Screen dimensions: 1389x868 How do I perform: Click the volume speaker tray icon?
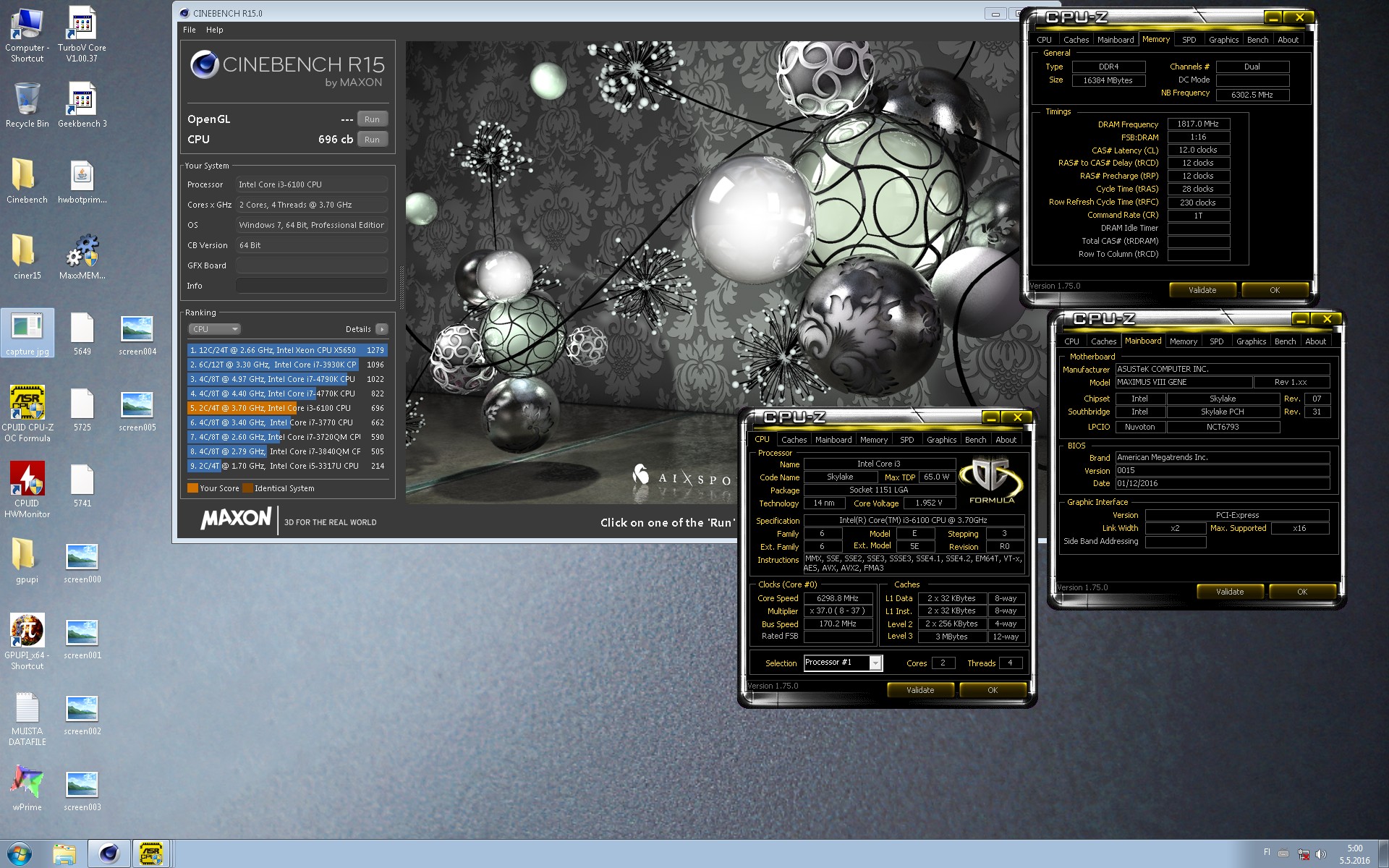[x=1321, y=854]
